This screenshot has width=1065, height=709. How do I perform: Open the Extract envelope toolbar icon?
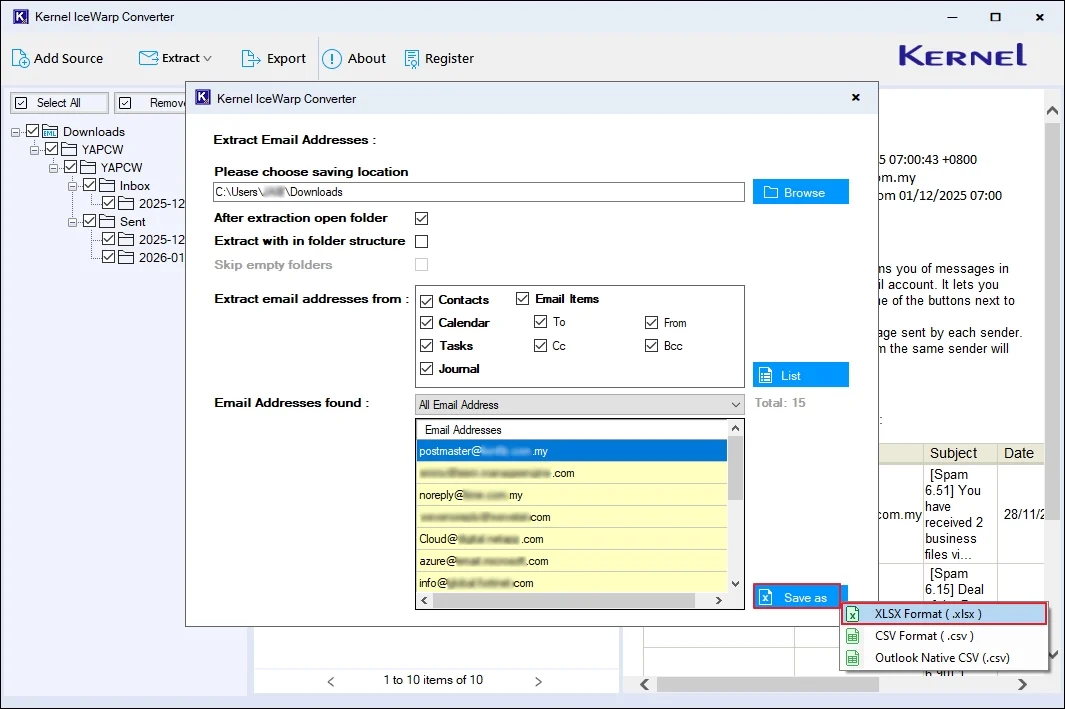[x=149, y=58]
